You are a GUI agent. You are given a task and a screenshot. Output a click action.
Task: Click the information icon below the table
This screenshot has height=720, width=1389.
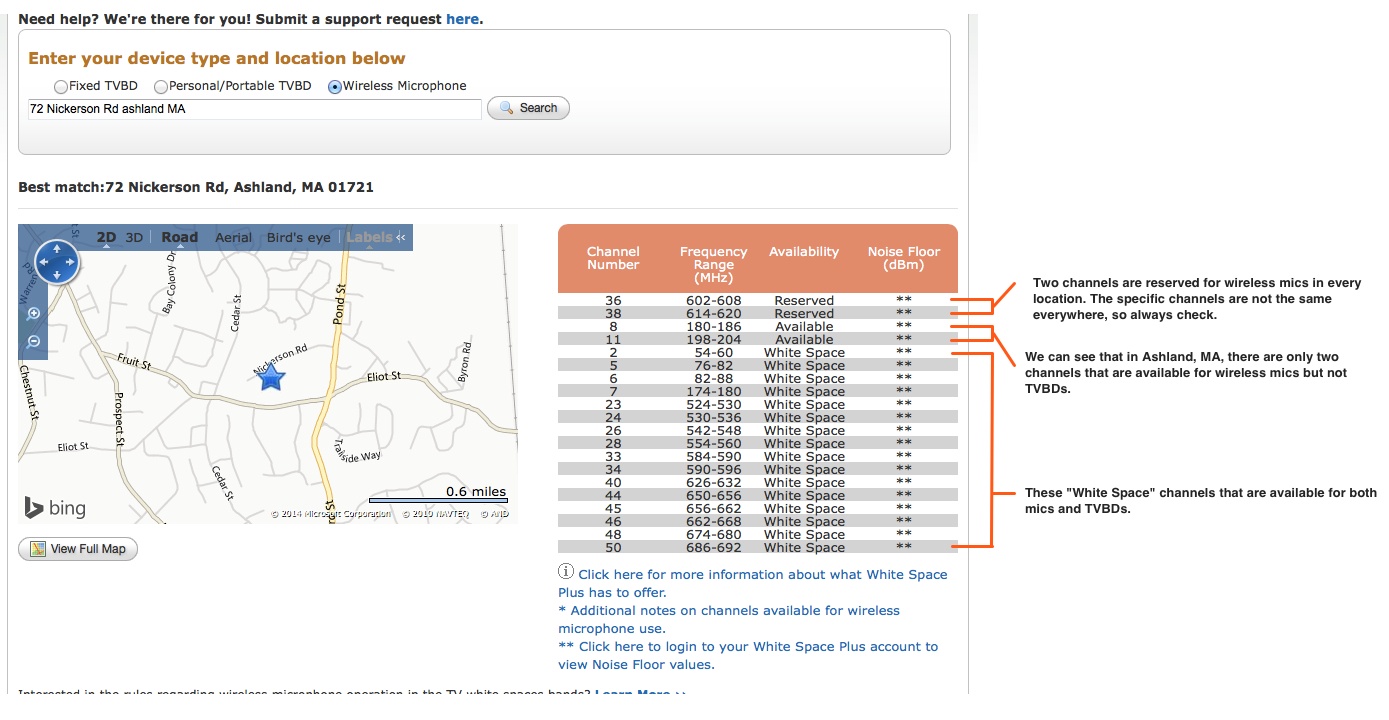tap(566, 572)
